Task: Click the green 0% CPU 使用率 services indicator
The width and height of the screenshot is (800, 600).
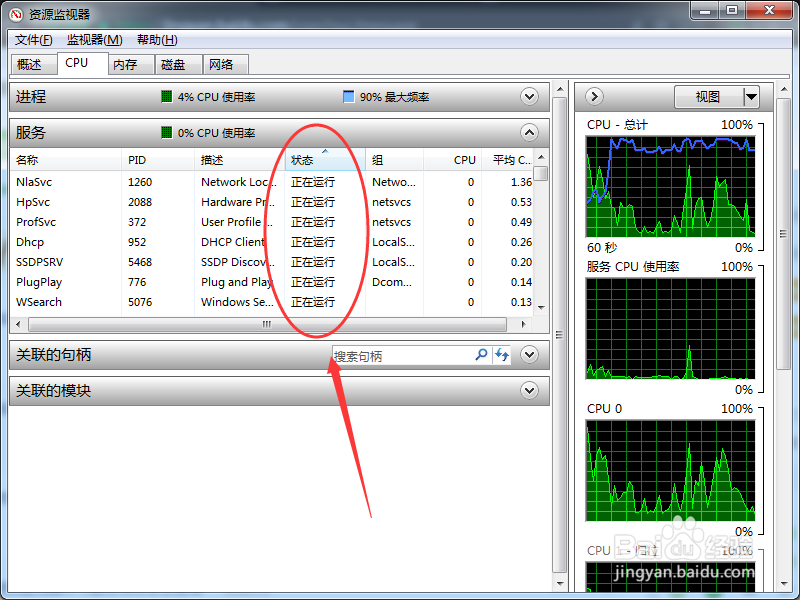Action: coord(166,133)
